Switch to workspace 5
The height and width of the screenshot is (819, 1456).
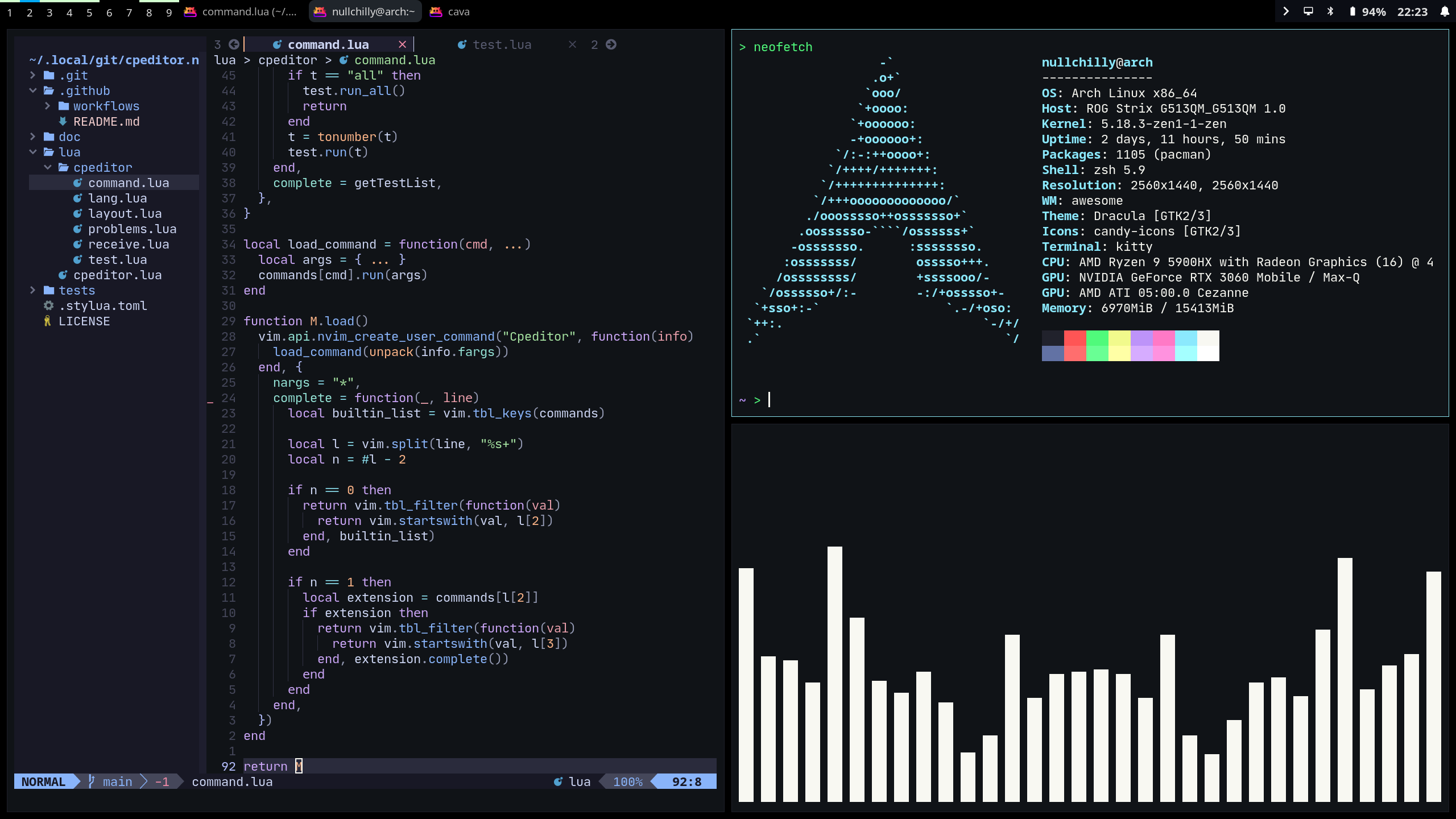pos(89,12)
